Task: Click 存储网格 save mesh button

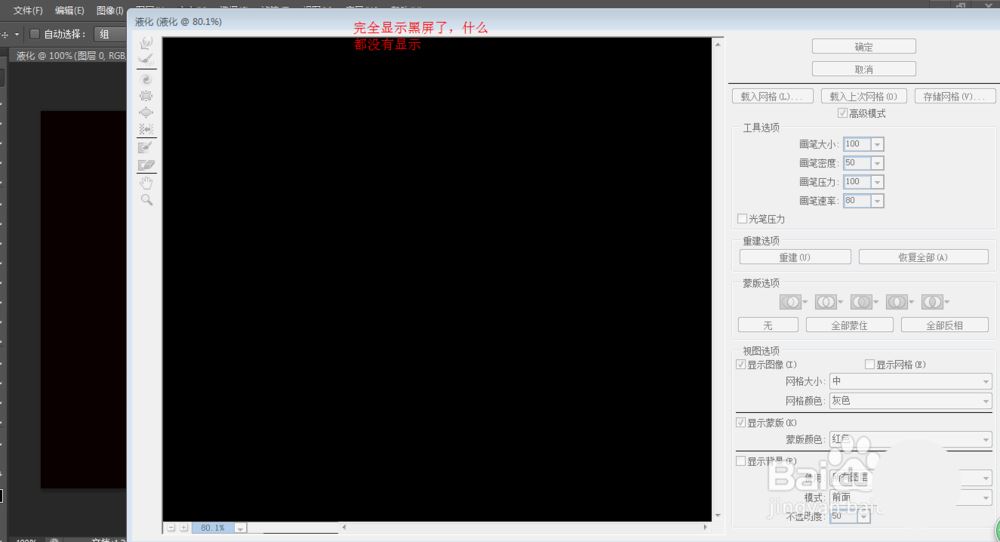Action: [x=955, y=96]
